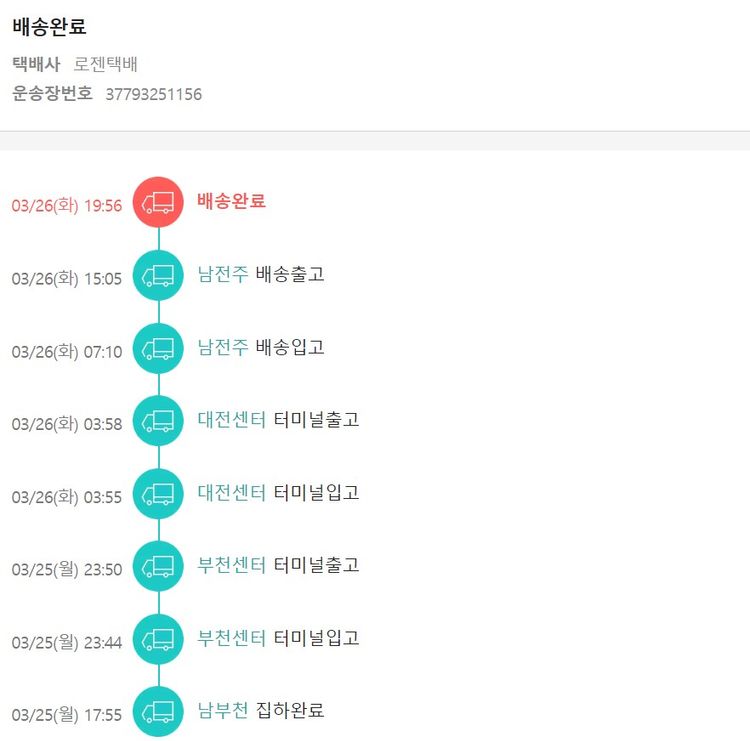Screen dimensions: 750x741
Task: Click truck icon beside 남부천 집하완료
Action: point(158,711)
